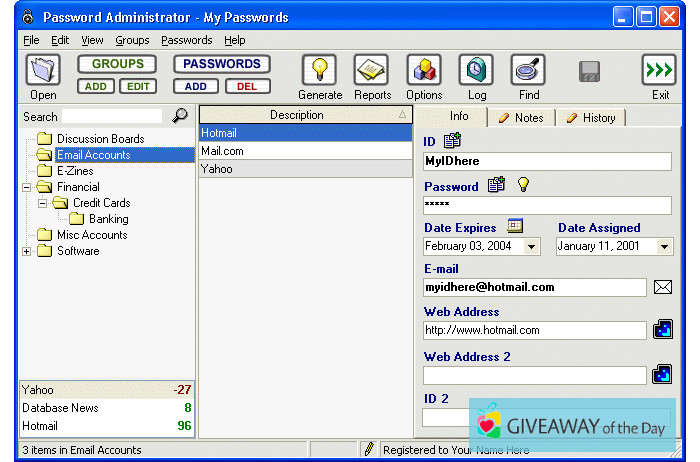700x462 pixels.
Task: Launch the first Web Address link icon
Action: [662, 330]
